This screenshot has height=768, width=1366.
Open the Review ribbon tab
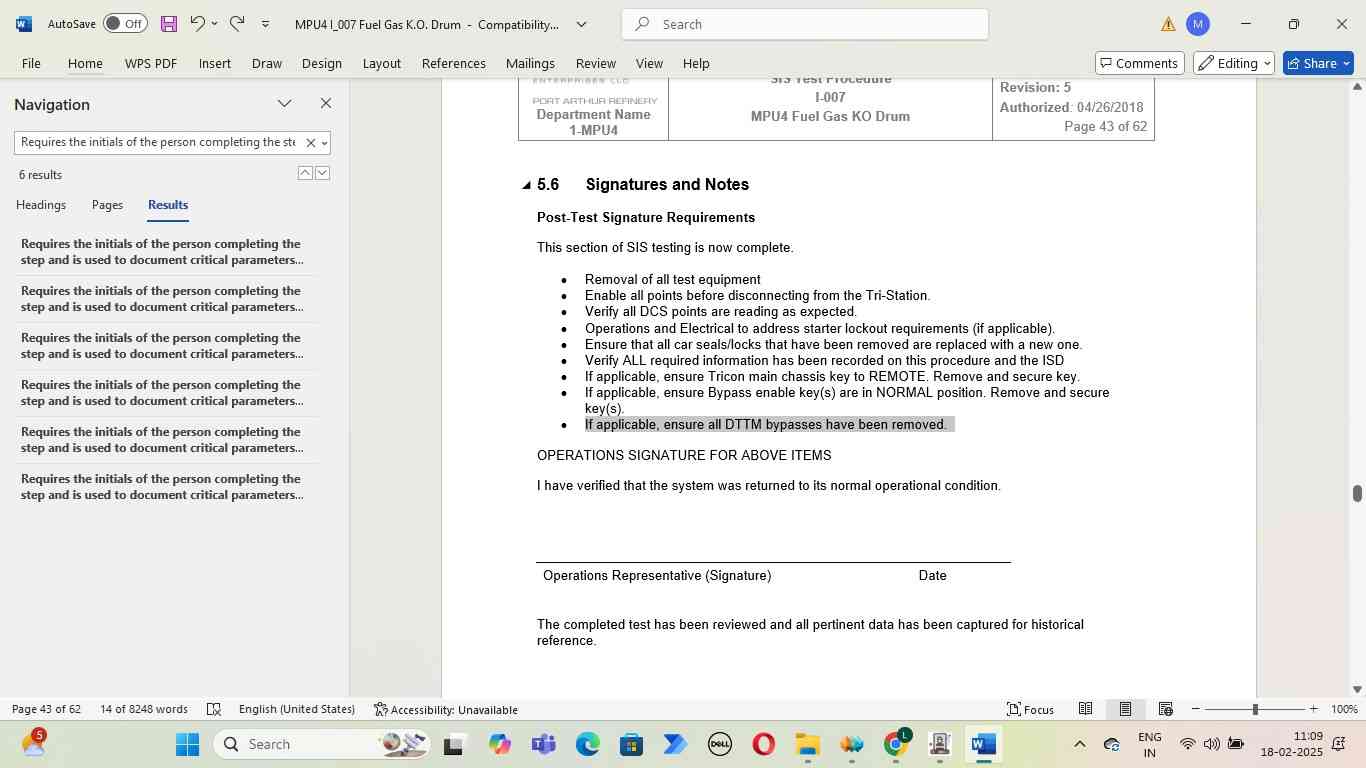pyautogui.click(x=596, y=63)
